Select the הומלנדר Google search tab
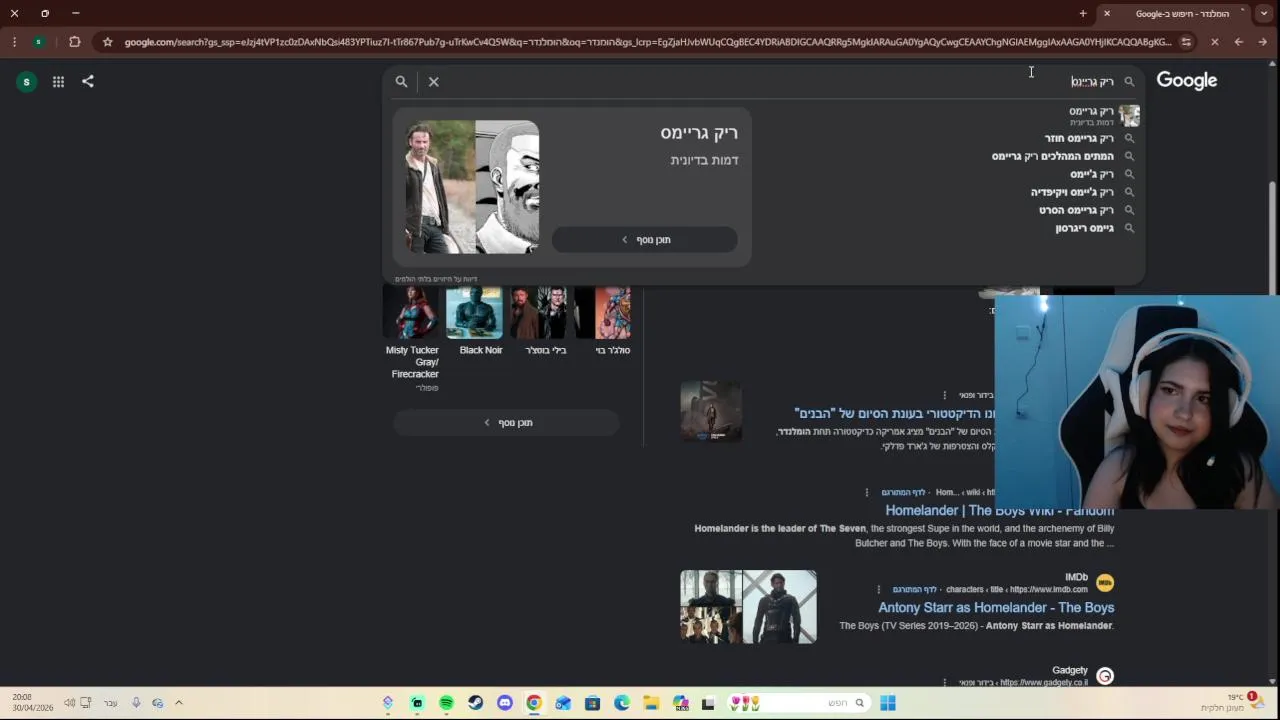This screenshot has width=1280, height=720. coord(1175,14)
